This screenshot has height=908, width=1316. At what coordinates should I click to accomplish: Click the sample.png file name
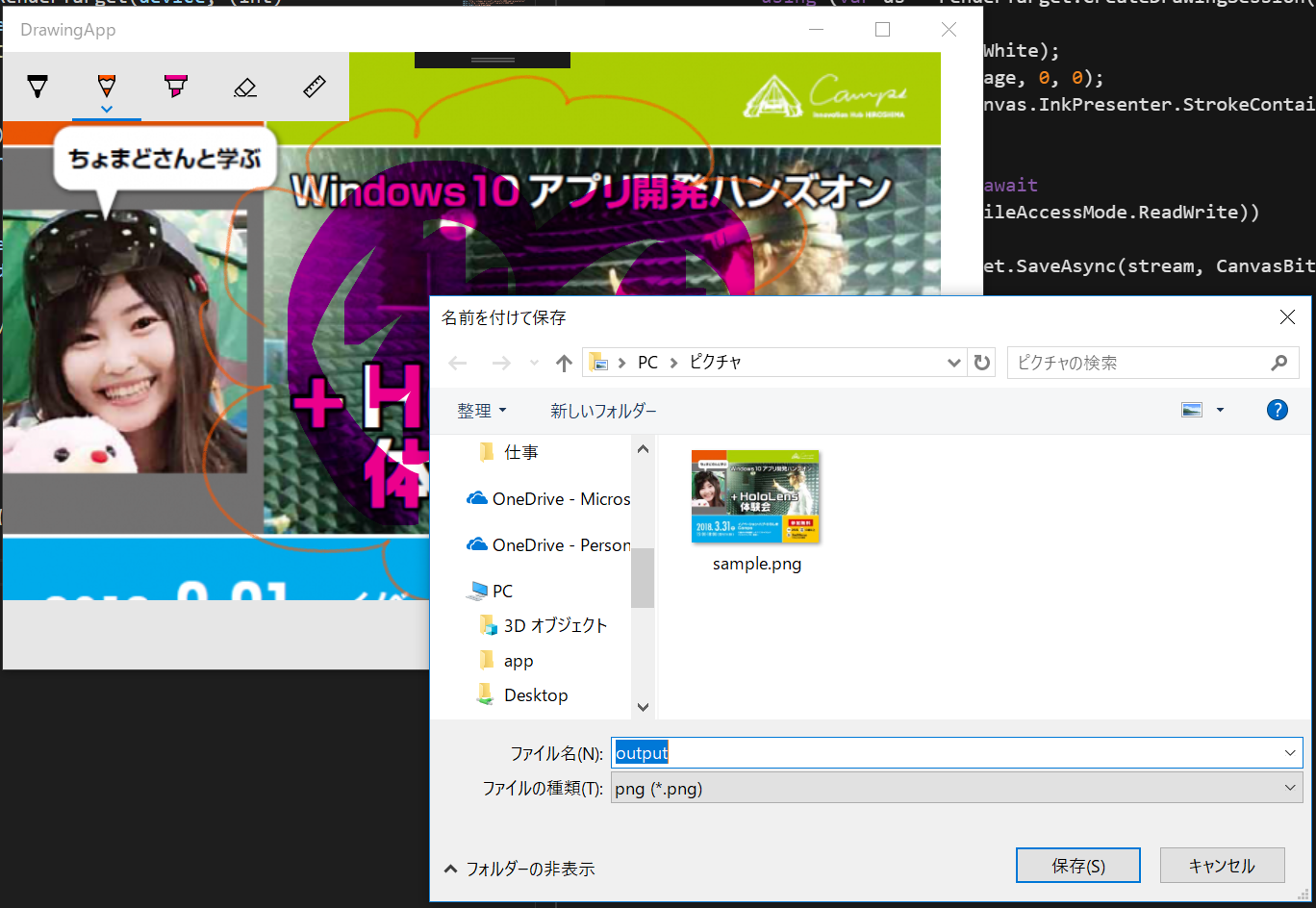pyautogui.click(x=756, y=565)
